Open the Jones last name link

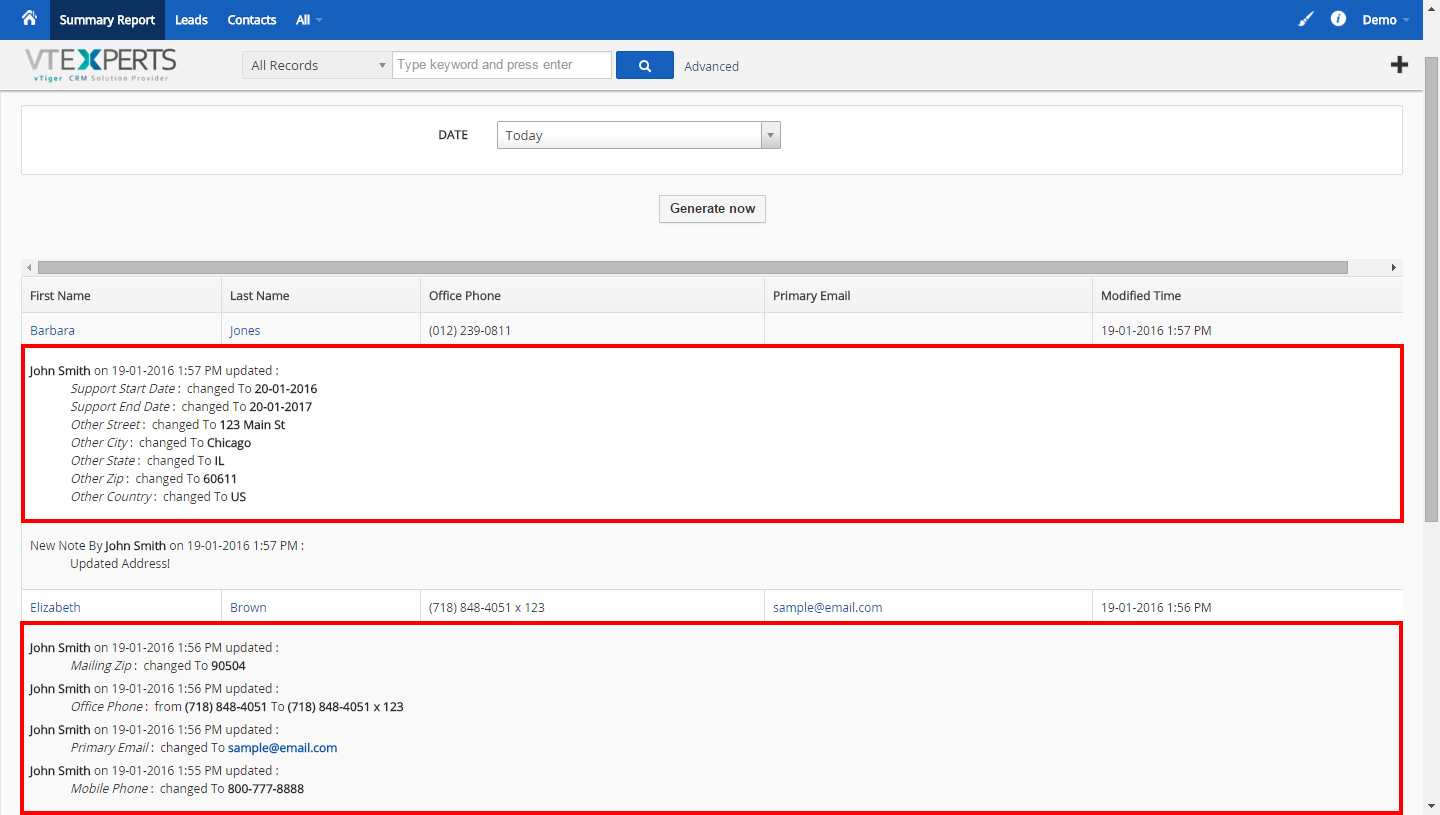[245, 330]
